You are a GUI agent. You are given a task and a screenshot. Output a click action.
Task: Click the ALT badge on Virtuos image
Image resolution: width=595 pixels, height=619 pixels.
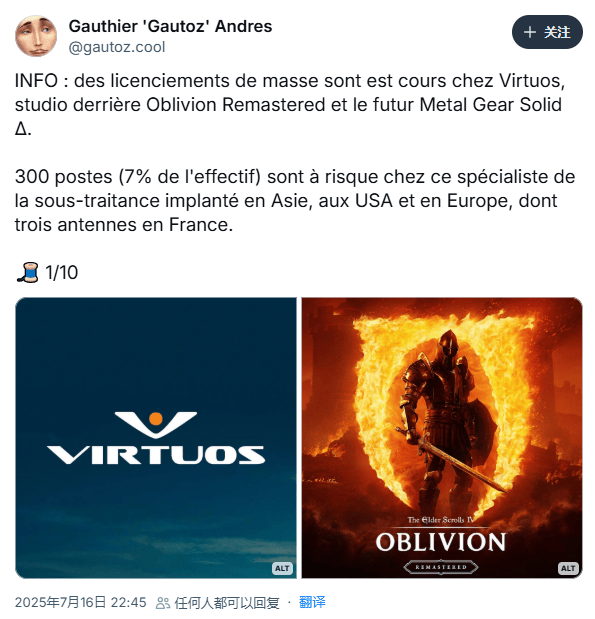pyautogui.click(x=282, y=568)
